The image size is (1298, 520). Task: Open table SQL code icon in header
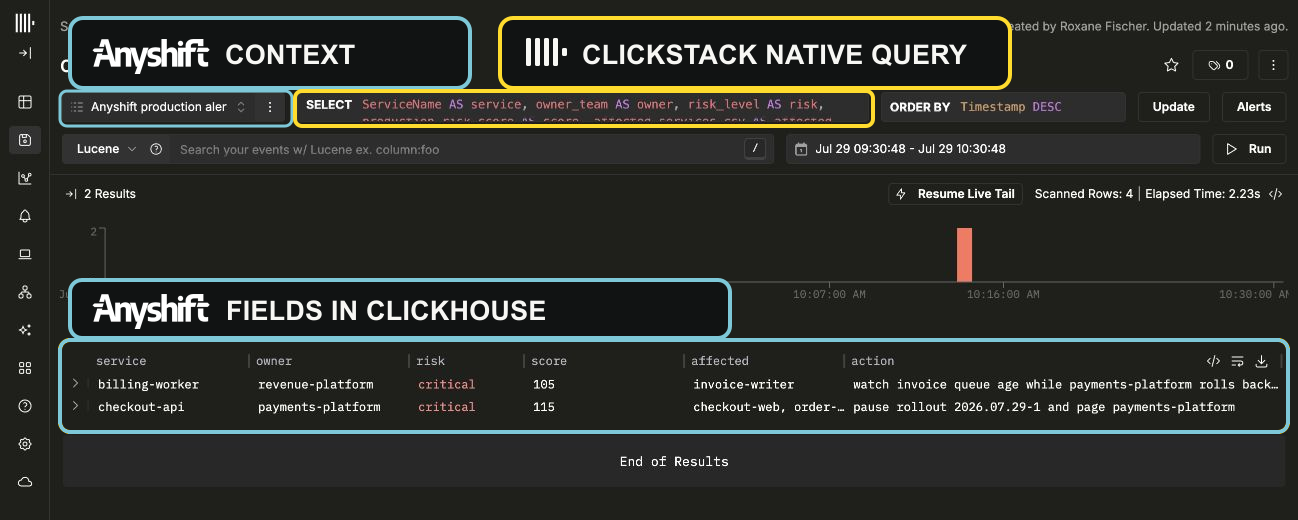click(1213, 361)
